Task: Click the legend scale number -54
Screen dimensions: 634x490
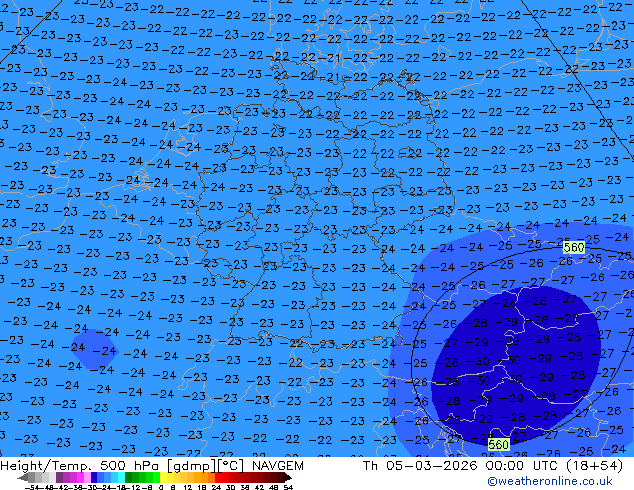Action: (32, 487)
